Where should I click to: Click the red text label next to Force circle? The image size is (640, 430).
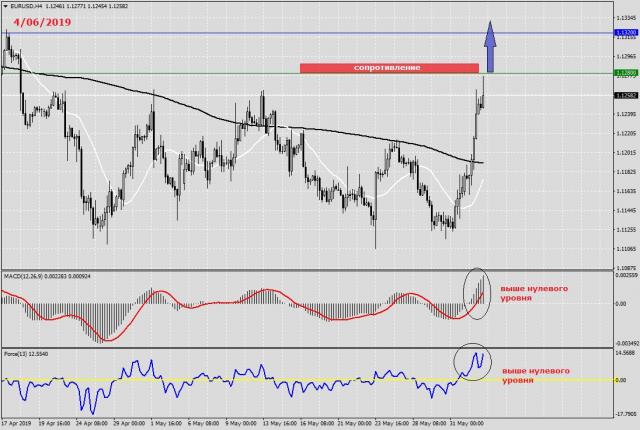(x=535, y=375)
